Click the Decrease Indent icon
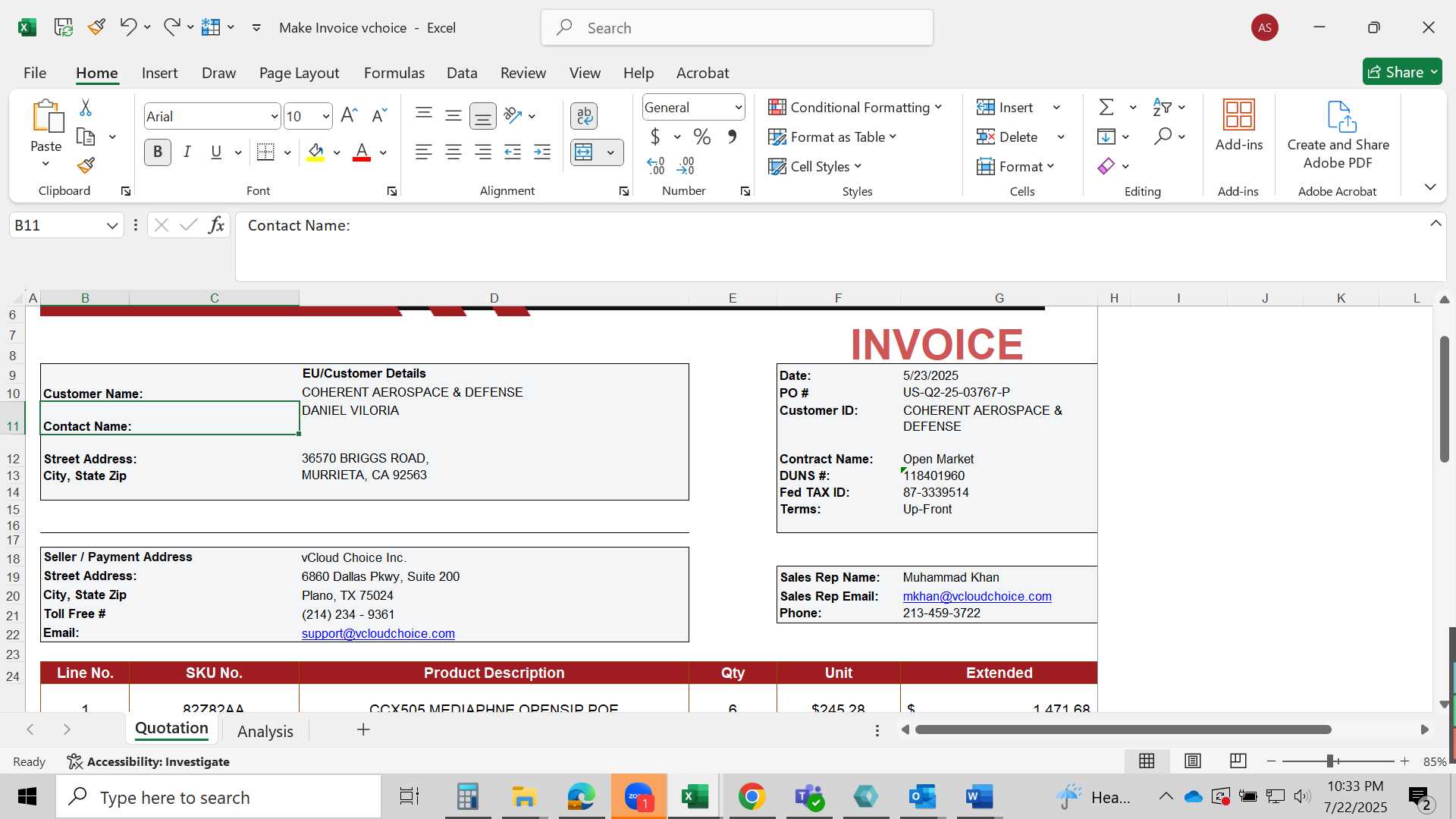Image resolution: width=1456 pixels, height=819 pixels. click(x=513, y=152)
